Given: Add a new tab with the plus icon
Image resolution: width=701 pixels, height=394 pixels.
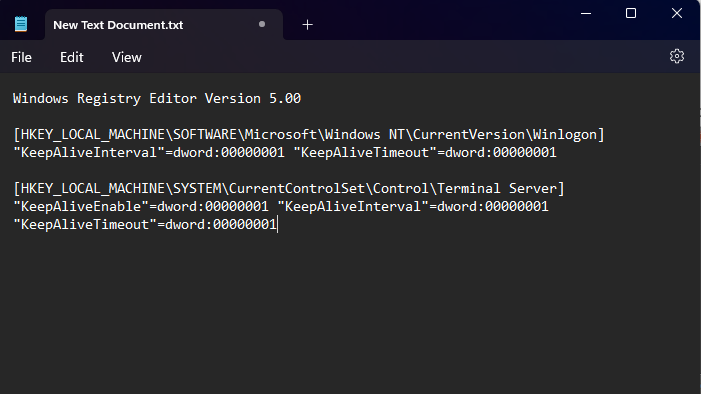Looking at the screenshot, I should point(307,25).
